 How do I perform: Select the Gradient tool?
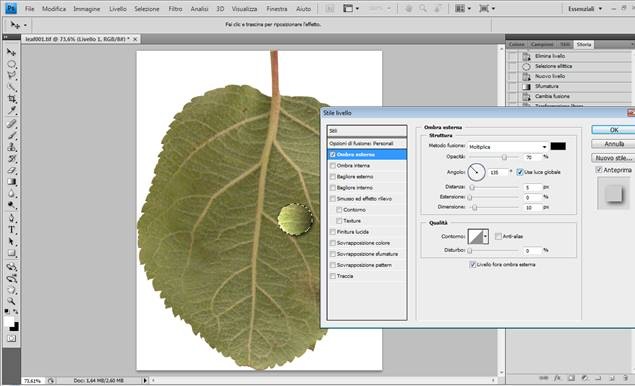coord(11,182)
